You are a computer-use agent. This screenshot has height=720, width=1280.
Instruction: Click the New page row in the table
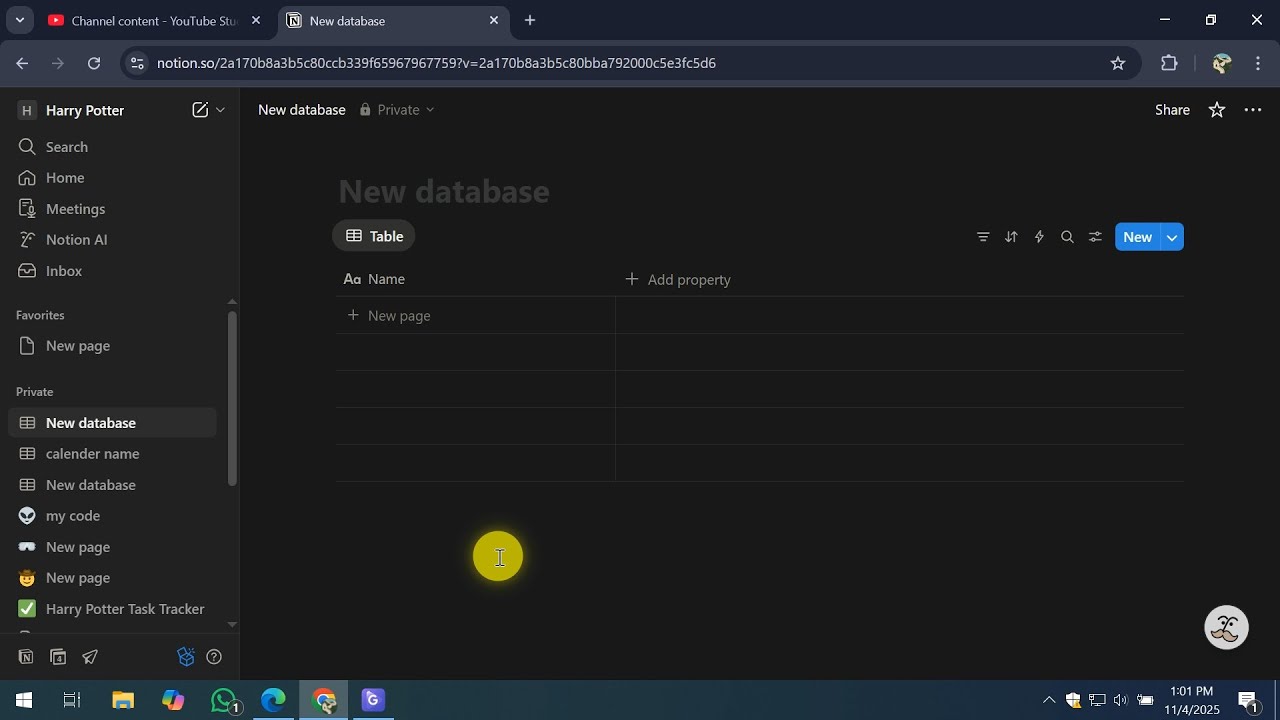coord(476,316)
